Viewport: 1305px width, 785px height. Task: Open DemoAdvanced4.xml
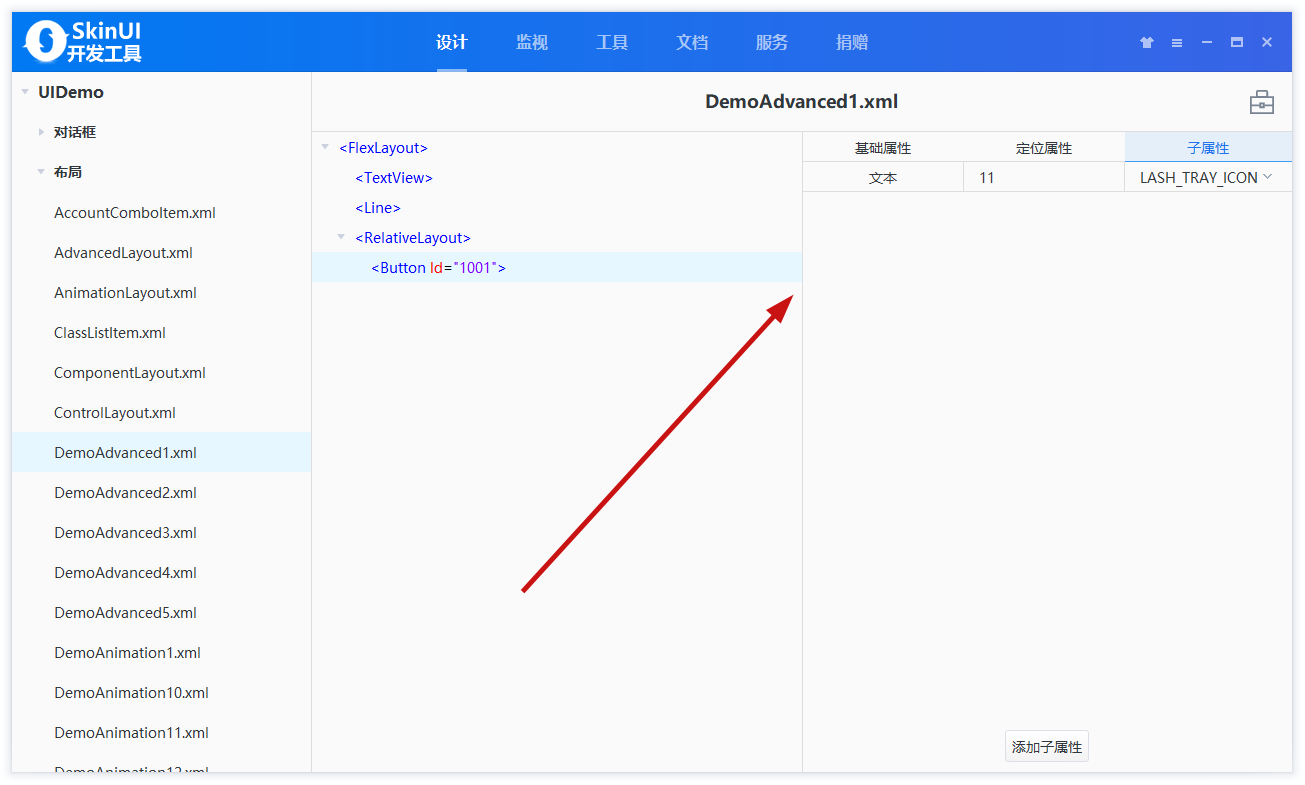[x=125, y=573]
